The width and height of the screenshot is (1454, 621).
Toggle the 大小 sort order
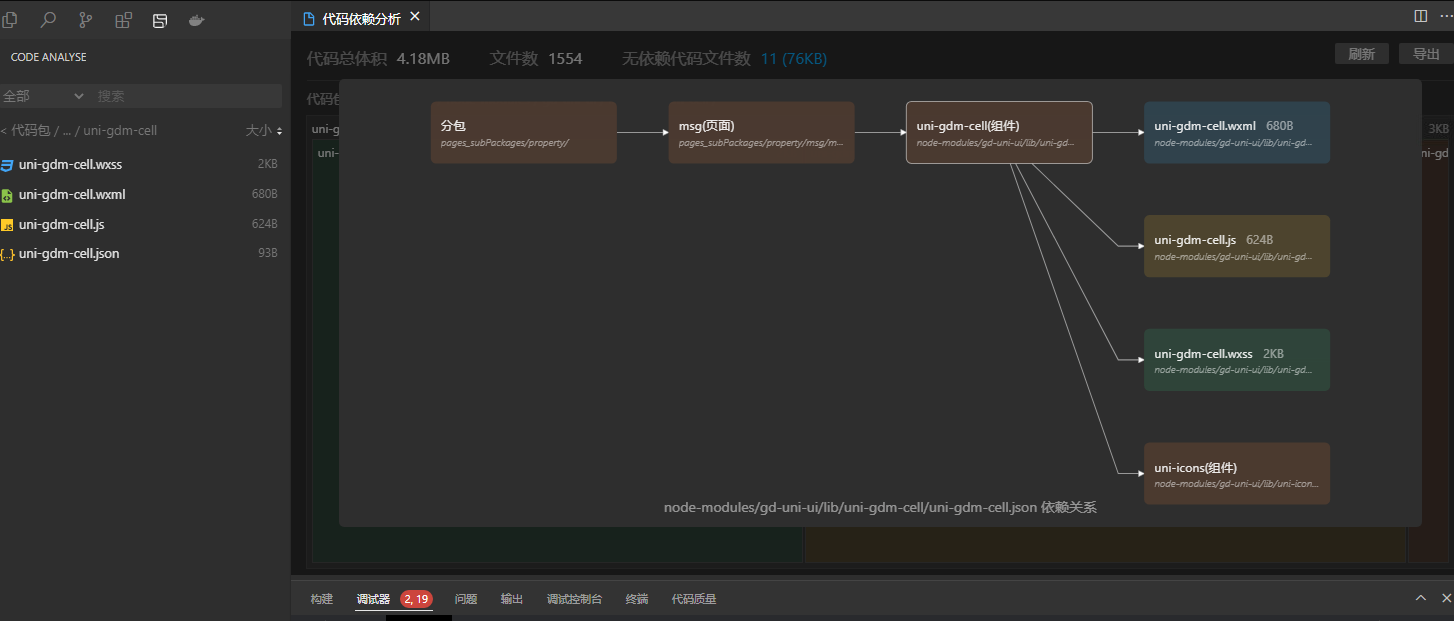coord(264,130)
